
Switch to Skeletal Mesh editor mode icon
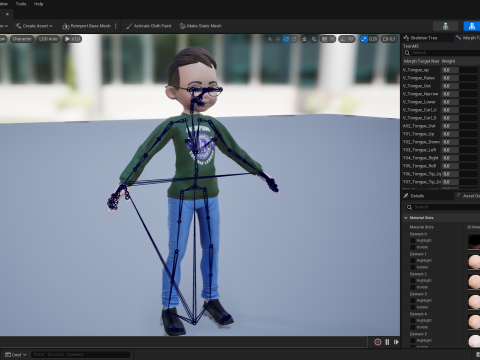472,26
